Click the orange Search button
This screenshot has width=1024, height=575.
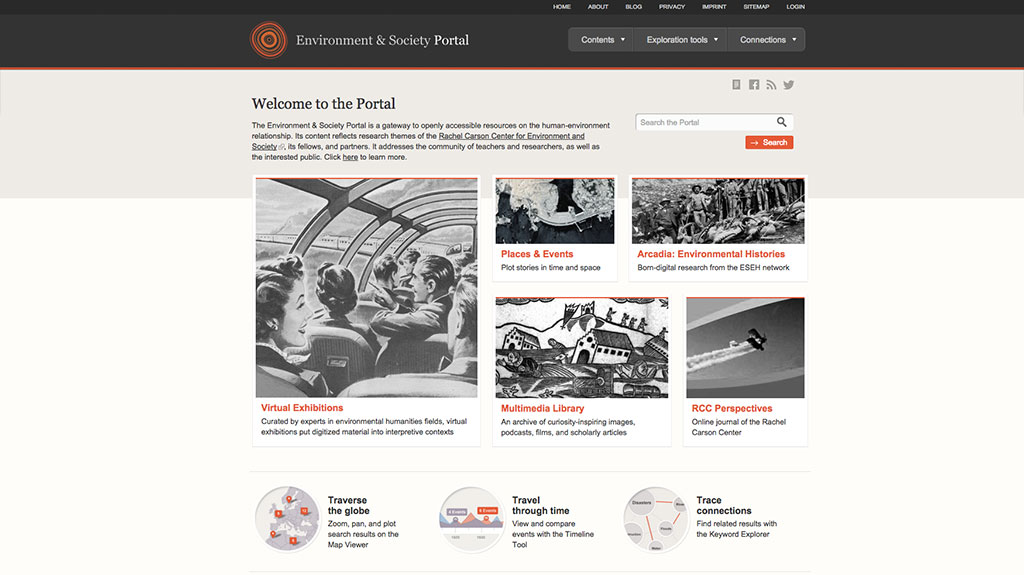click(769, 142)
